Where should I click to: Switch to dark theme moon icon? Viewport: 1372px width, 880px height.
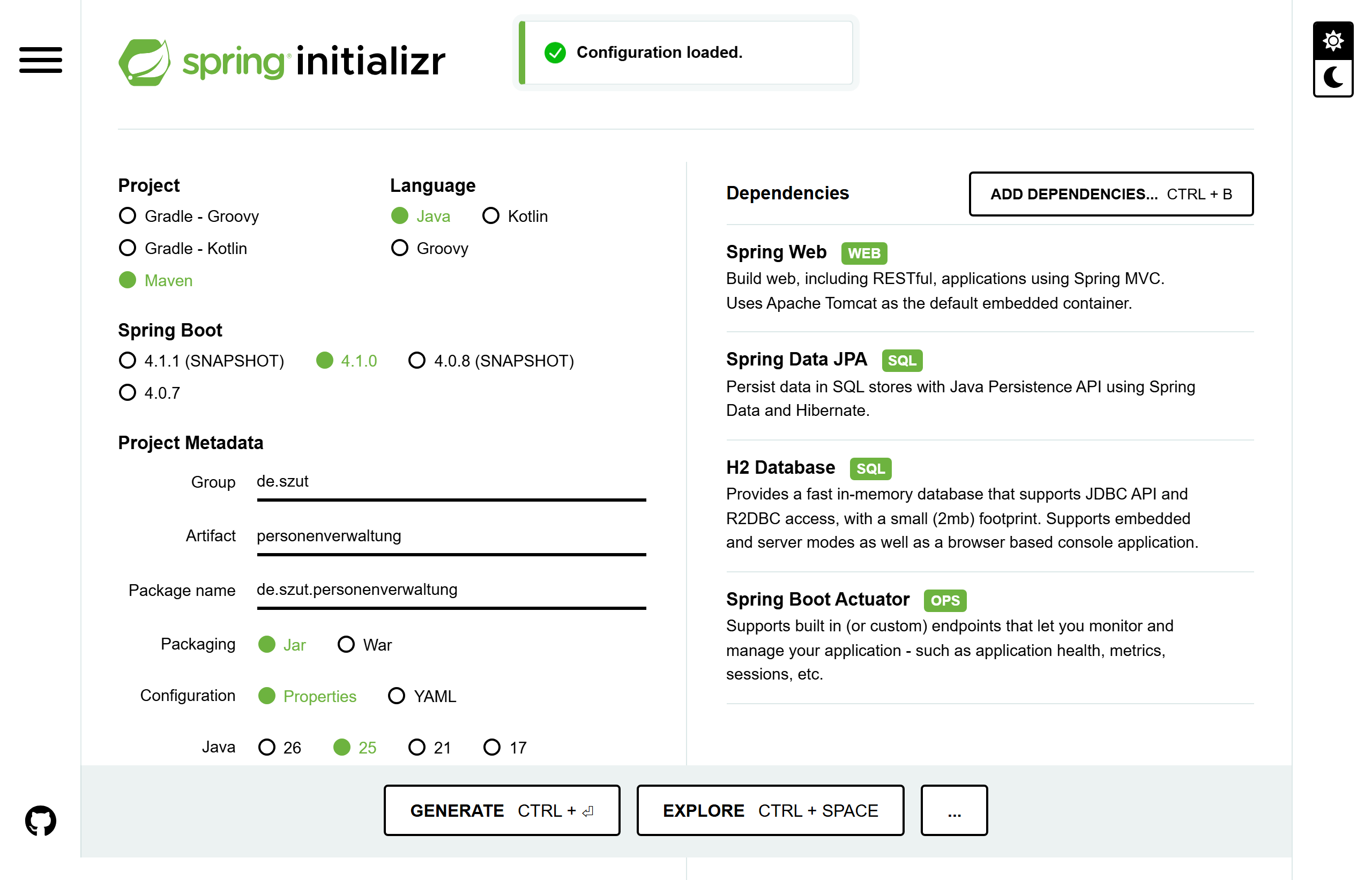pos(1332,78)
